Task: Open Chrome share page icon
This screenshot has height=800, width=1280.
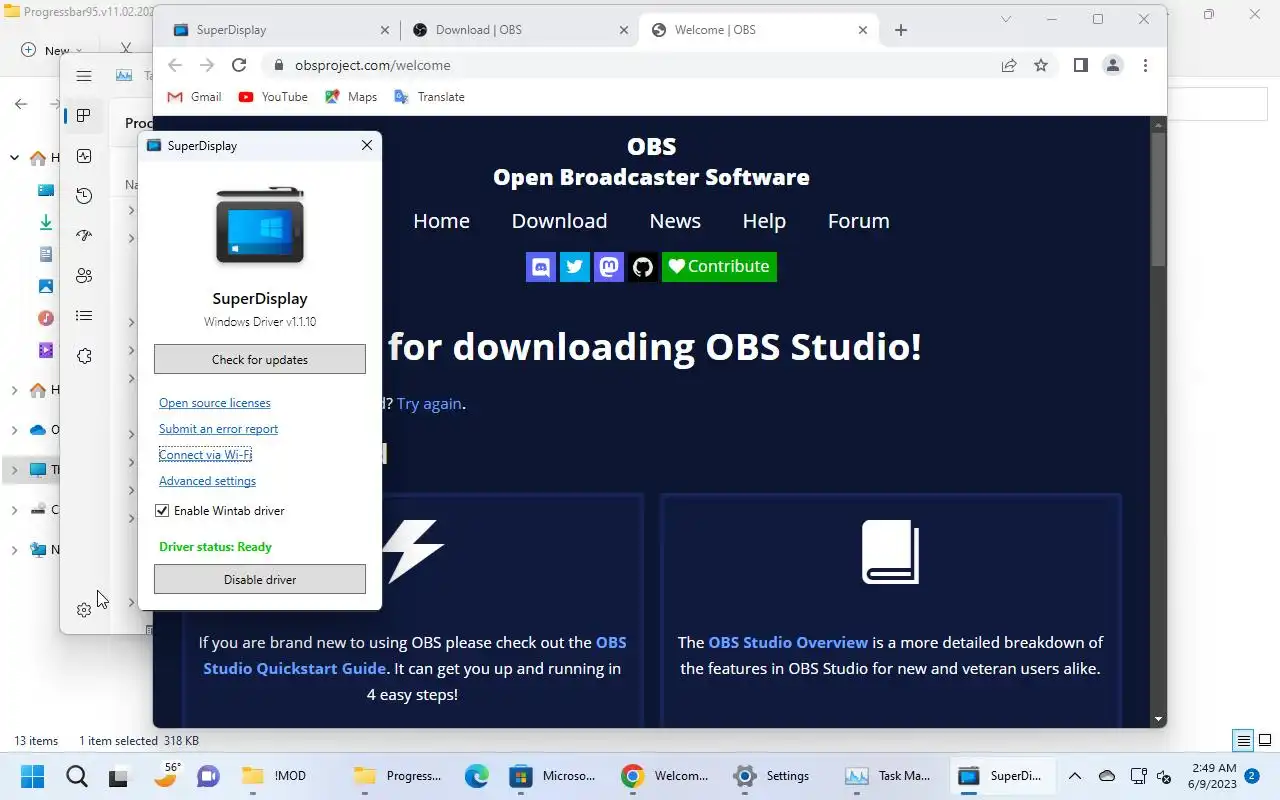Action: [x=1009, y=65]
